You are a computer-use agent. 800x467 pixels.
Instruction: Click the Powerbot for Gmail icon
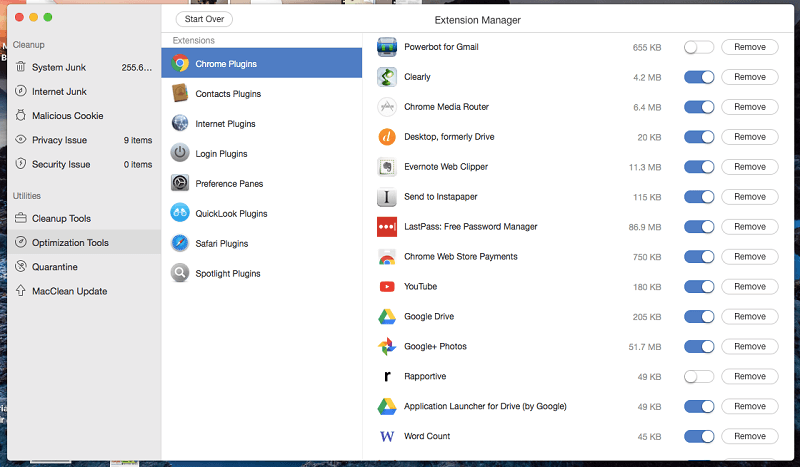(x=387, y=47)
